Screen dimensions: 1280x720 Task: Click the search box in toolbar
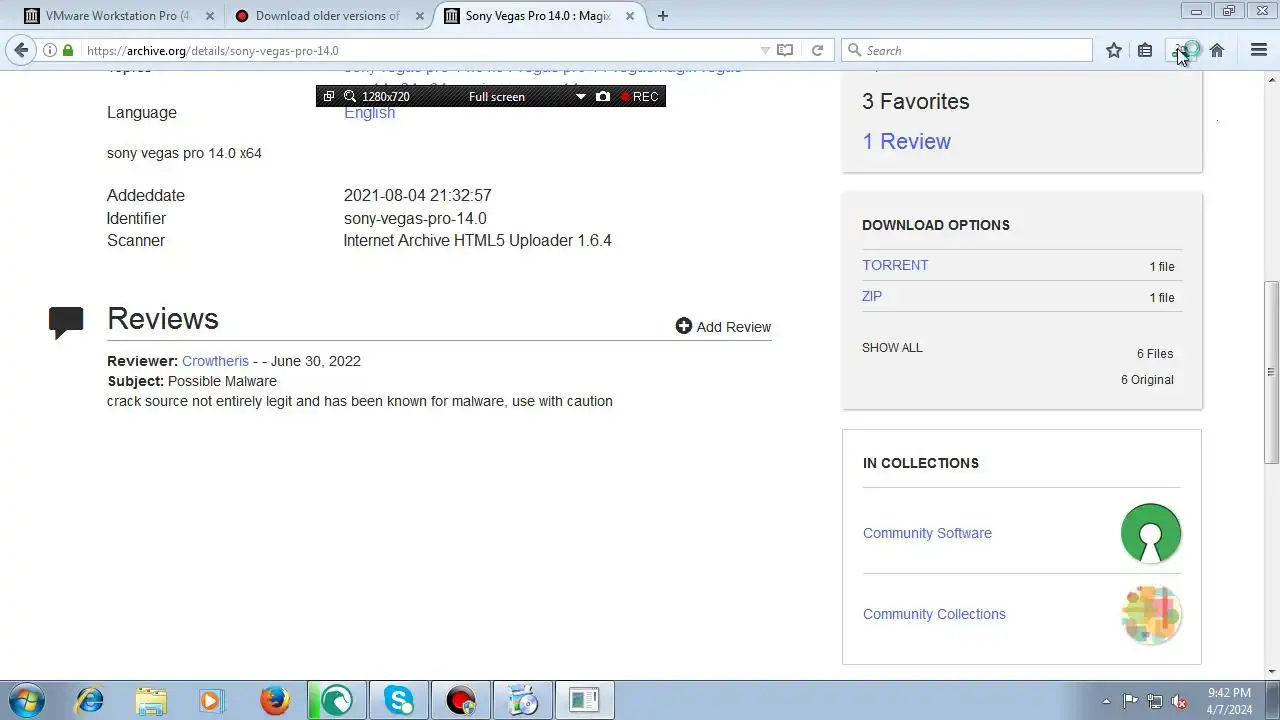pos(967,50)
